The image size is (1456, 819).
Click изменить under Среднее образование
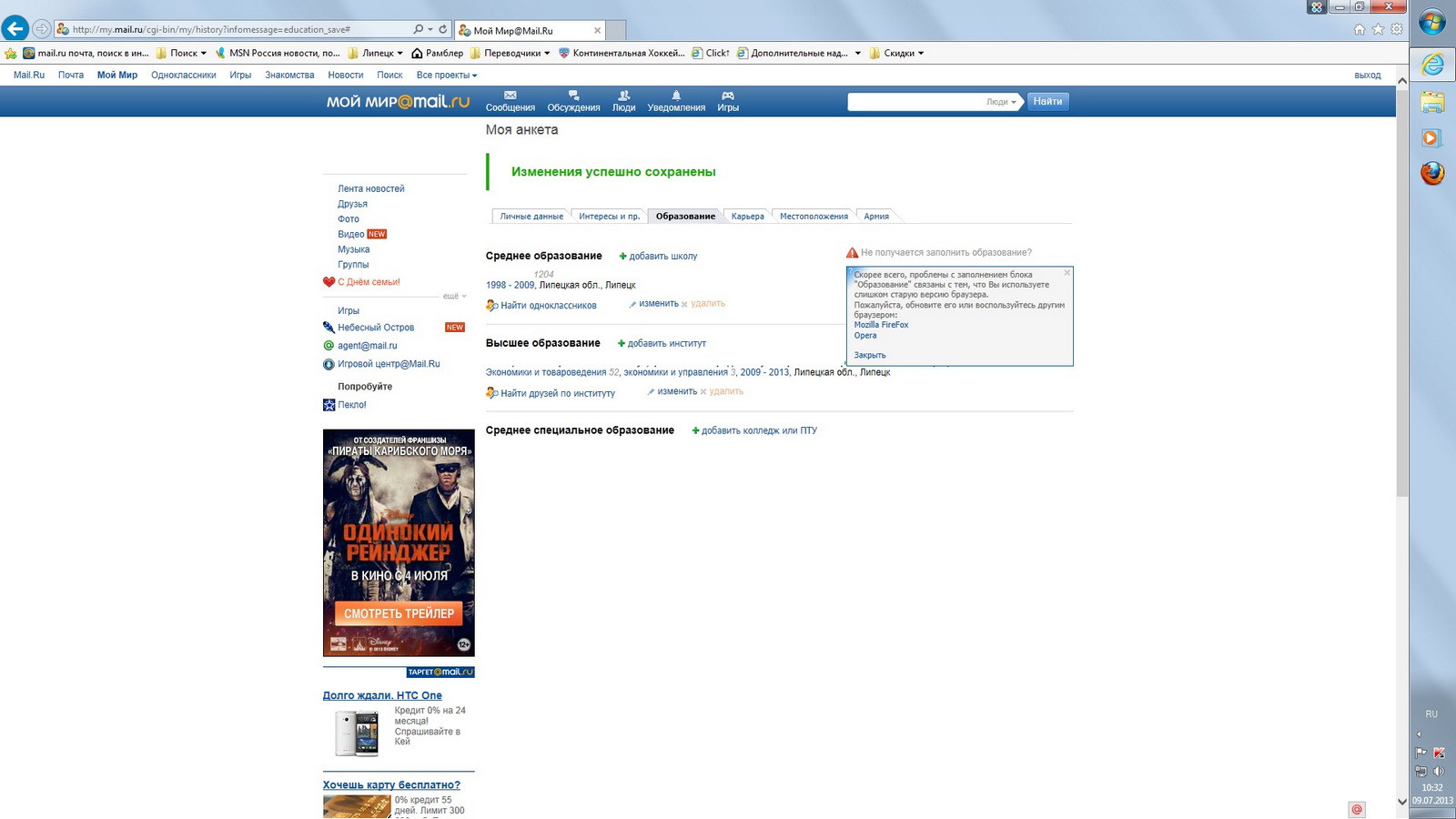[659, 304]
